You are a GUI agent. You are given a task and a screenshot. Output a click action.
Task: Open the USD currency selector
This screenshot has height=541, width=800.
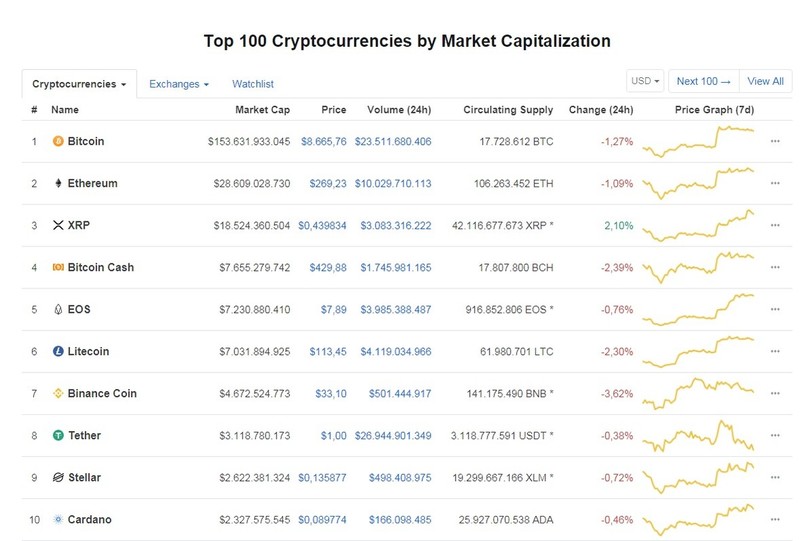[x=645, y=81]
